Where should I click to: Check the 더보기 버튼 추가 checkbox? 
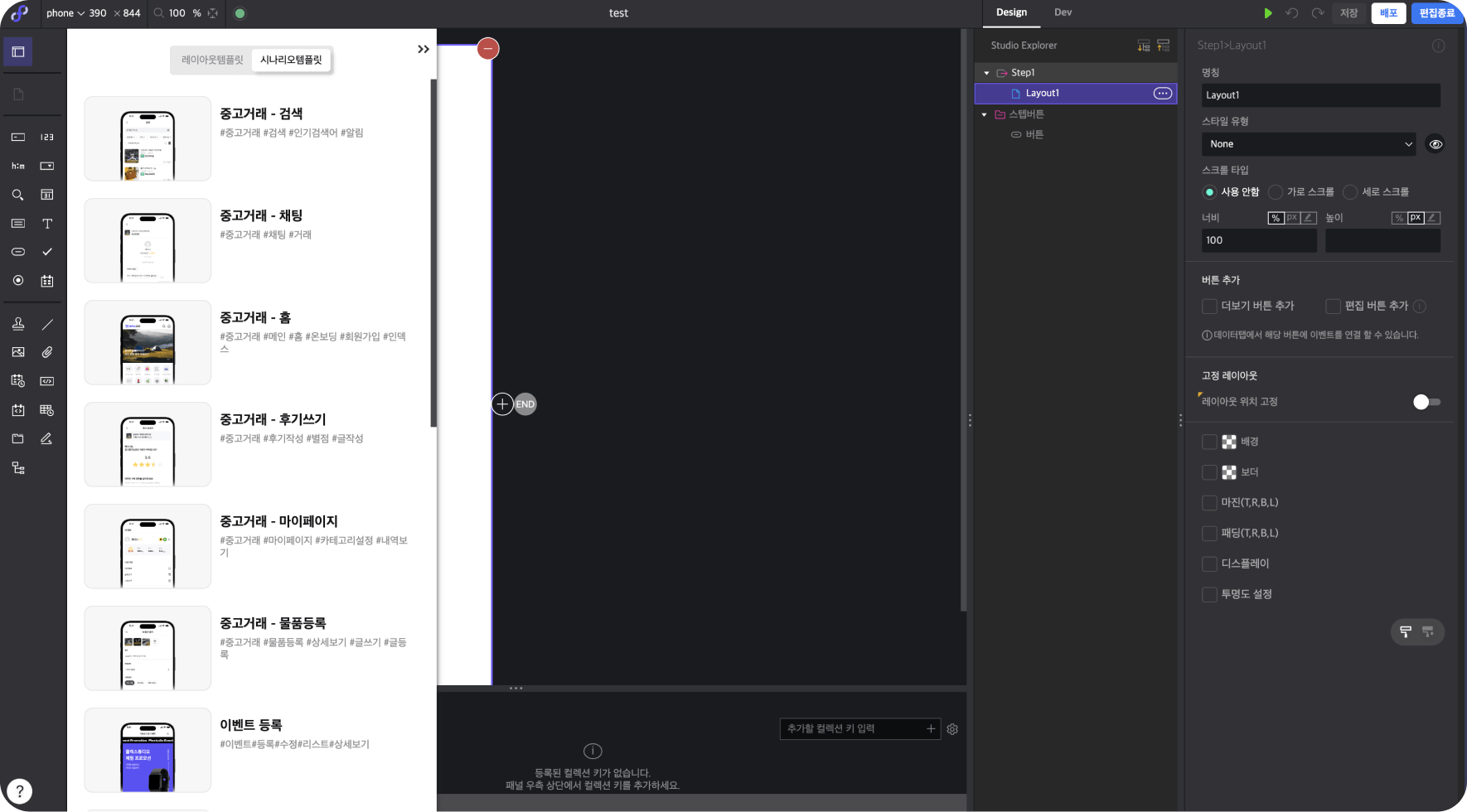pos(1209,307)
